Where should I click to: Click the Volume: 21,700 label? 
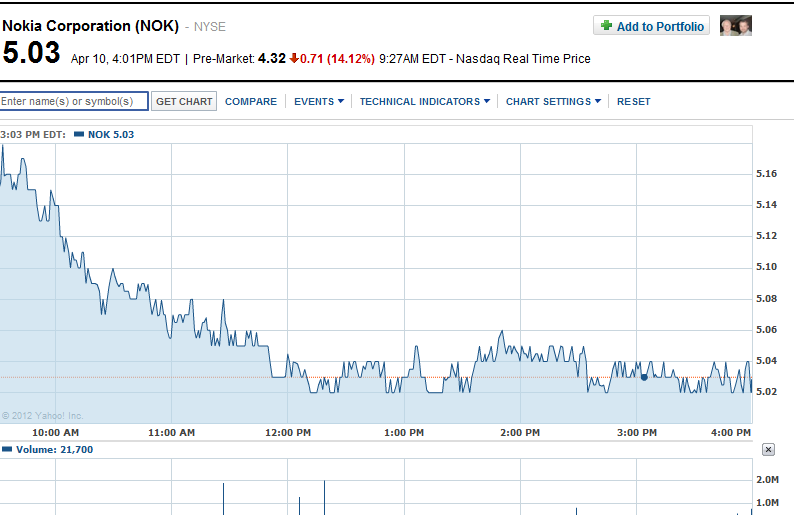(54, 449)
